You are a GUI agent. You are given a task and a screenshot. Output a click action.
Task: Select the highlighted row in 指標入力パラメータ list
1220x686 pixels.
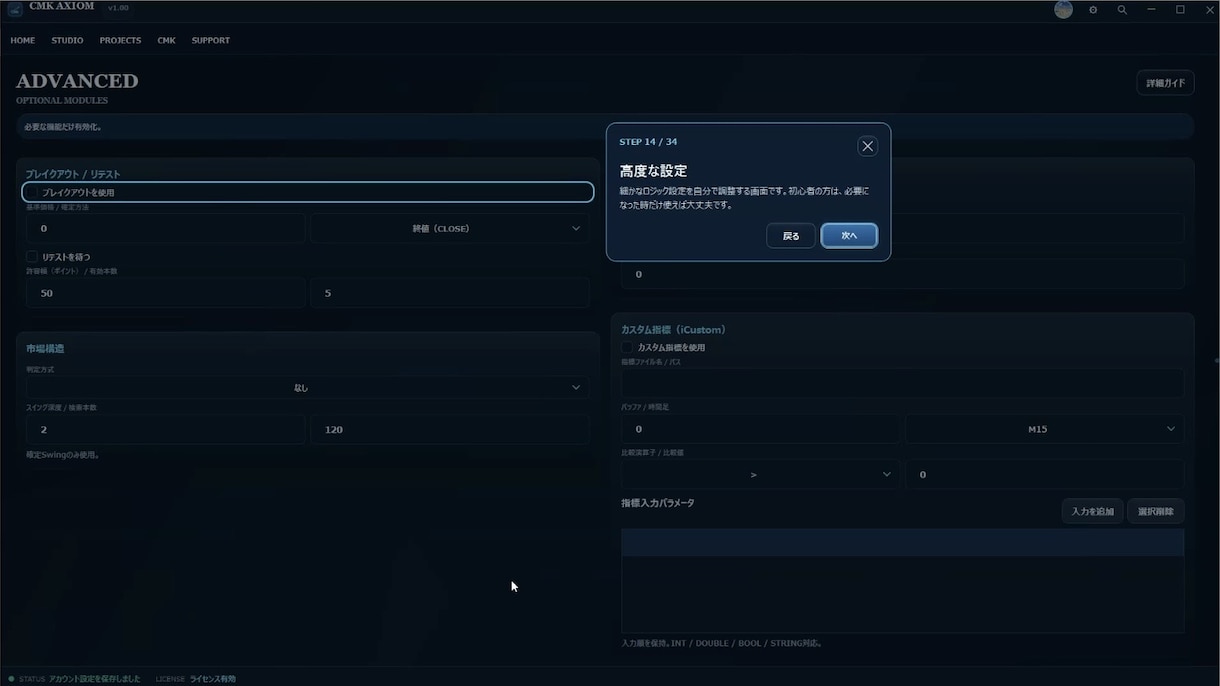pos(902,543)
